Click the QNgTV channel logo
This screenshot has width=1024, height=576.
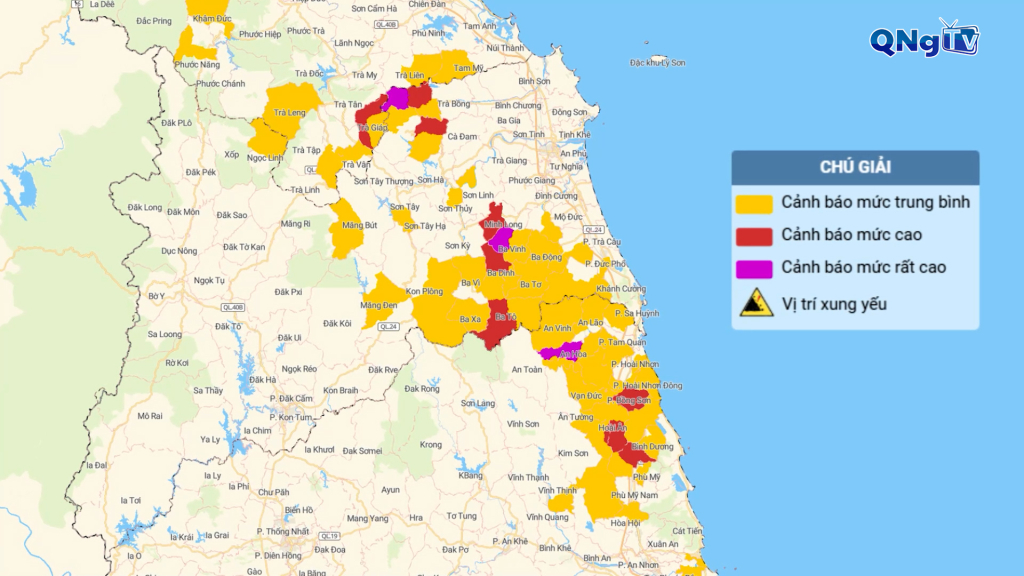tap(923, 39)
